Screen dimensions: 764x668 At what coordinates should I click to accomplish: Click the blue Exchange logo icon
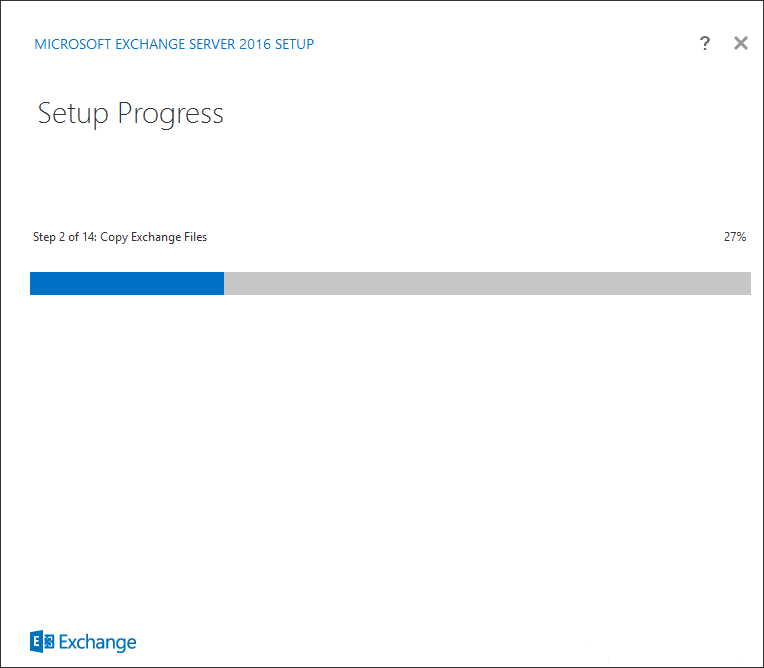(x=42, y=641)
